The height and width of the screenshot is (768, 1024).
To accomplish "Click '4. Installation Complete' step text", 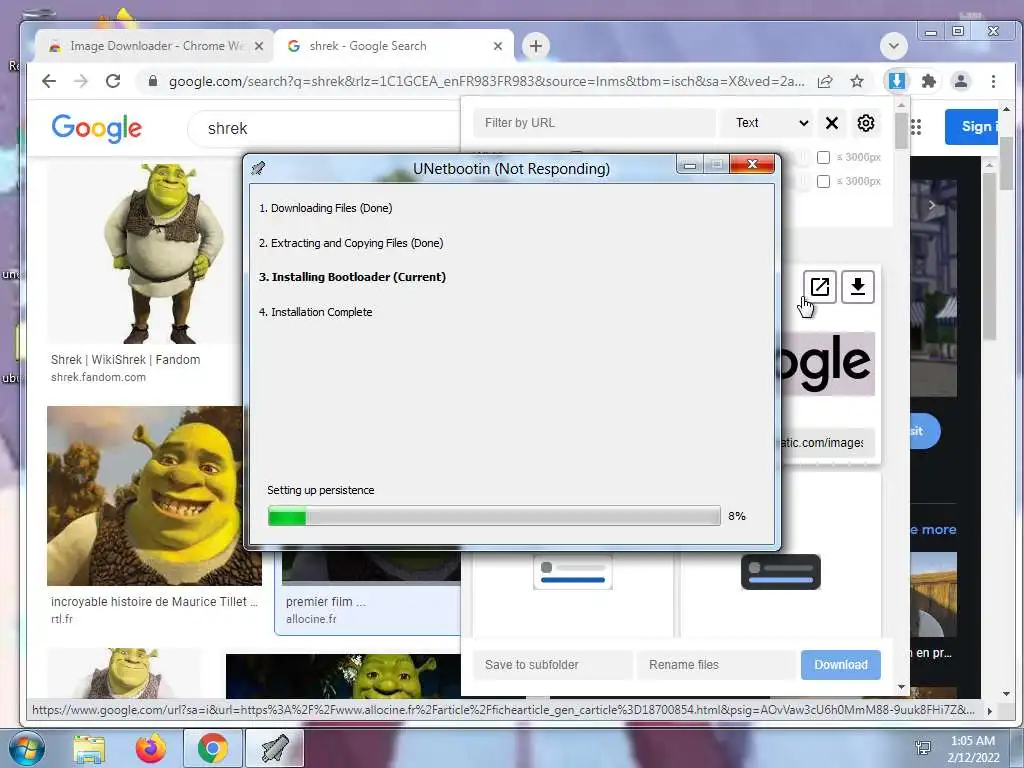I will point(315,312).
